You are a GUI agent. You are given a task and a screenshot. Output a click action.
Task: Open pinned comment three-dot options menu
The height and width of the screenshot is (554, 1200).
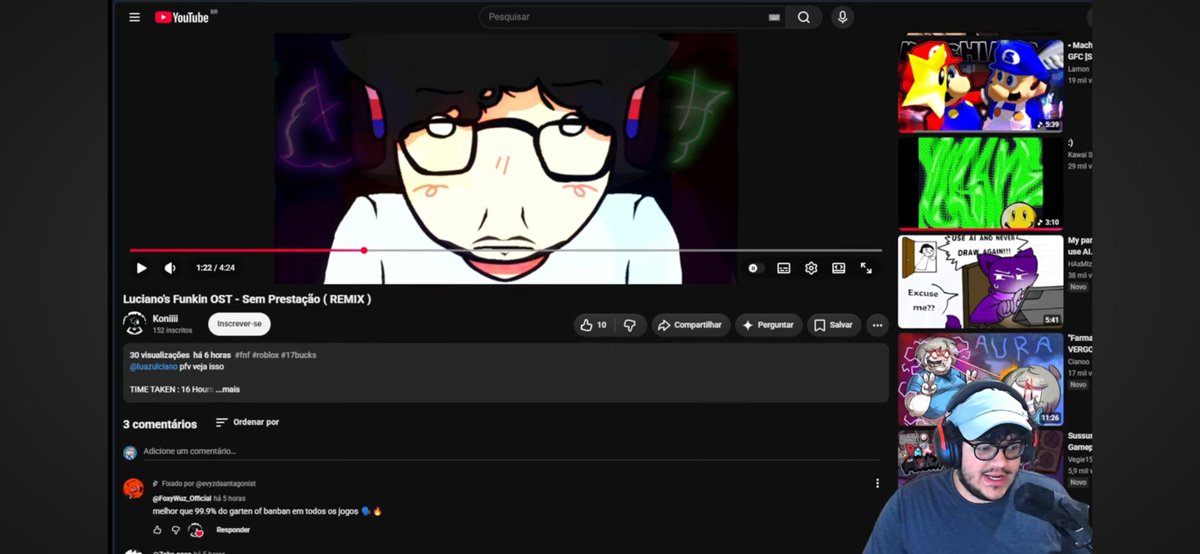click(877, 483)
